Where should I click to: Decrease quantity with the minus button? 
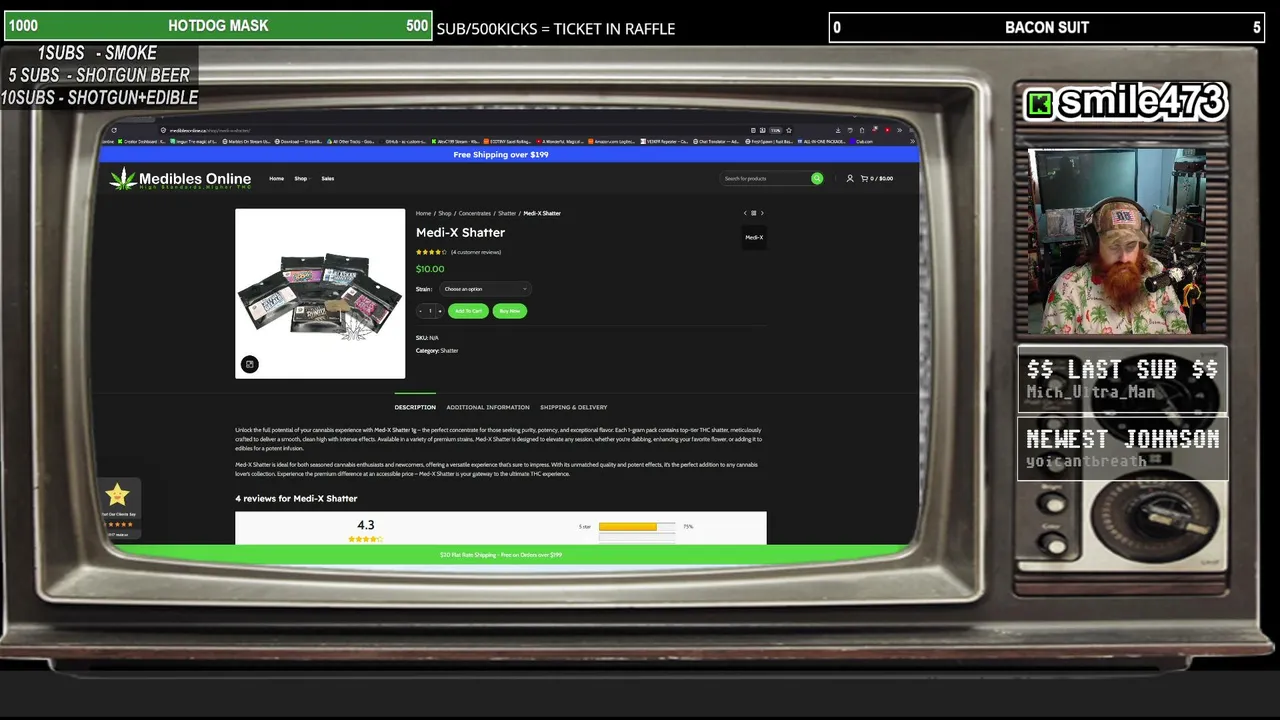420,311
